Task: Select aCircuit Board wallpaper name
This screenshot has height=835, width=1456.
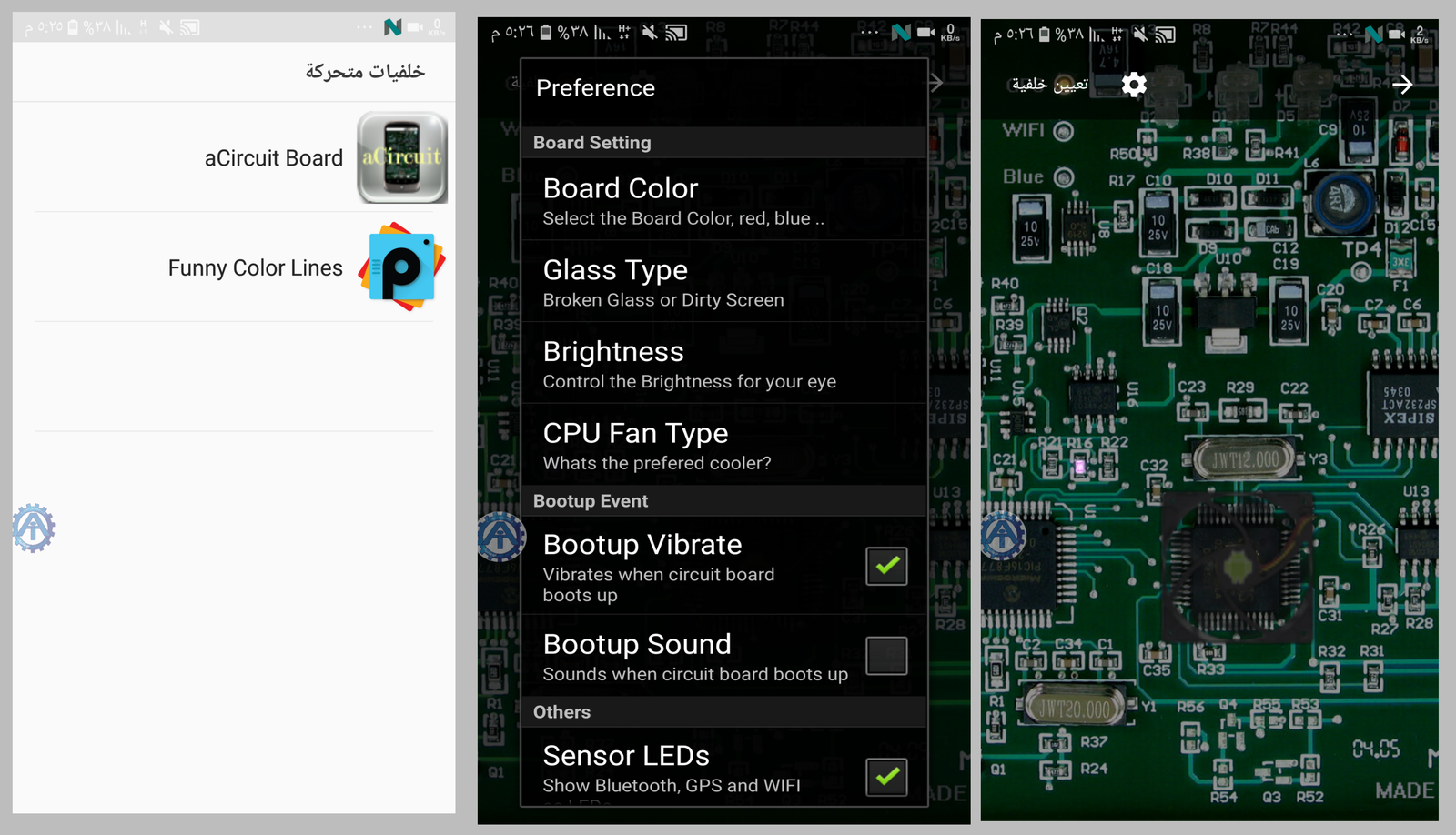Action: [x=273, y=158]
